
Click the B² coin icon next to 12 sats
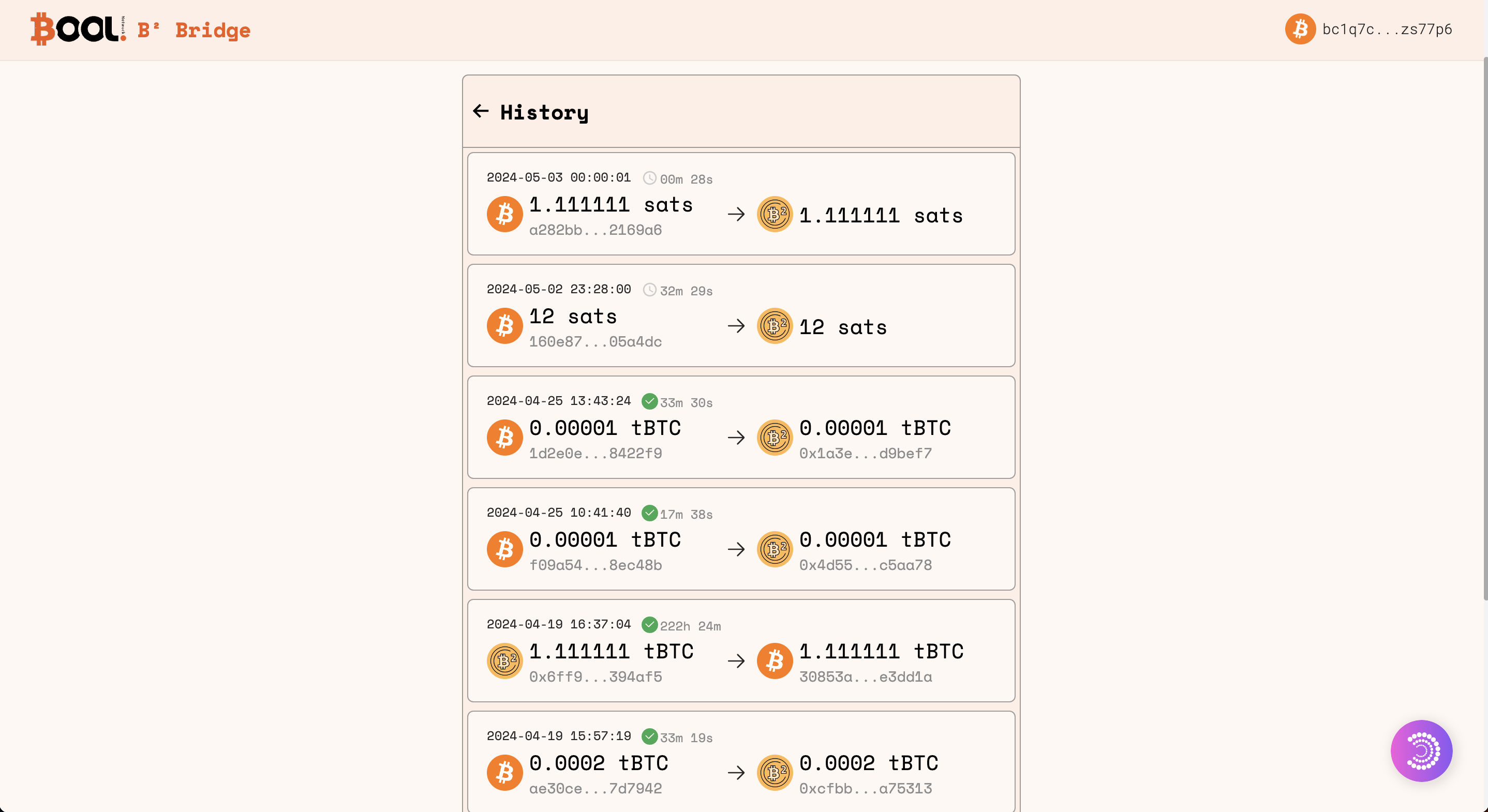(x=774, y=326)
